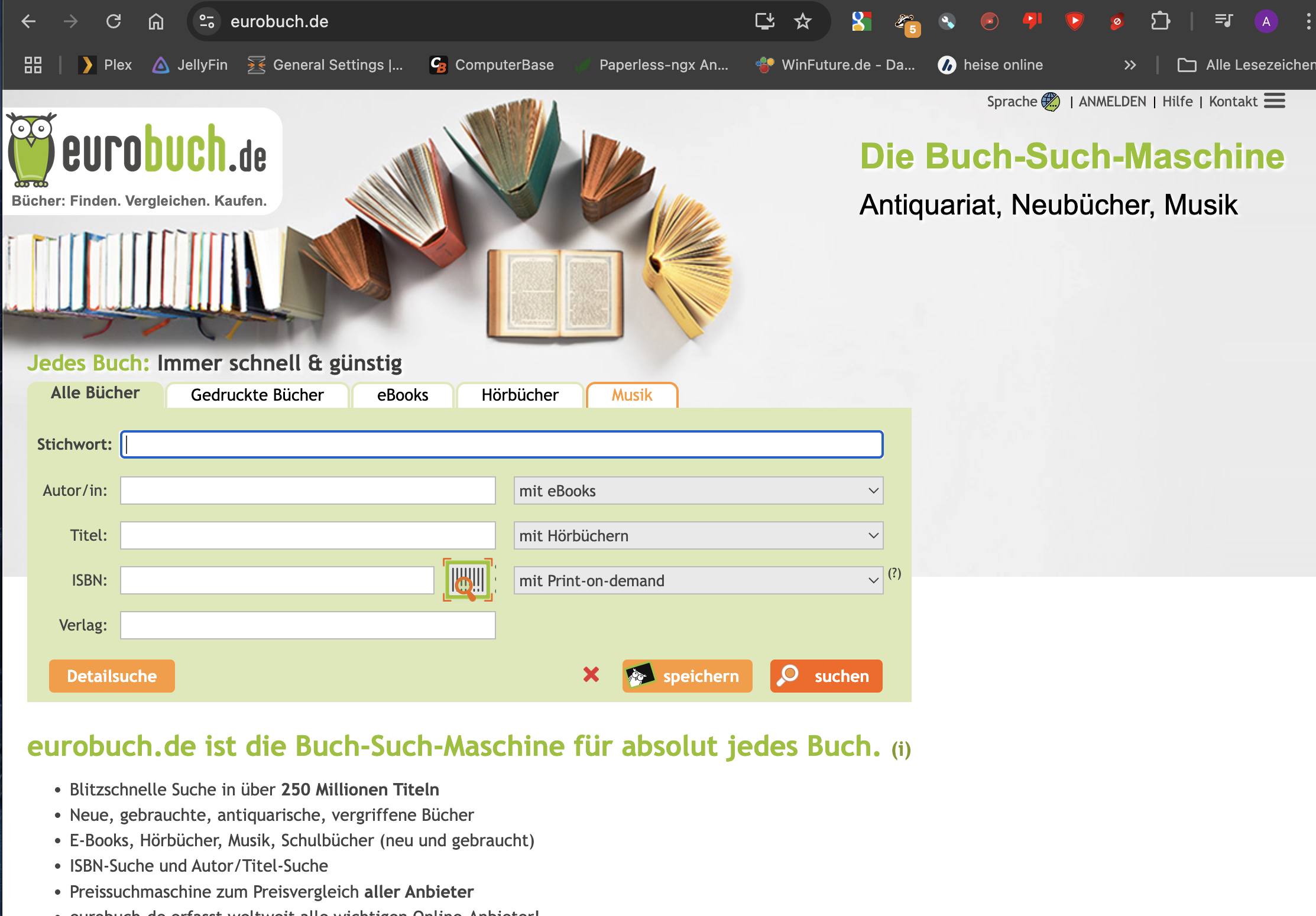Screen dimensions: 1316x916
Task: Open the Alle Lesezeichen folder
Action: click(1246, 65)
